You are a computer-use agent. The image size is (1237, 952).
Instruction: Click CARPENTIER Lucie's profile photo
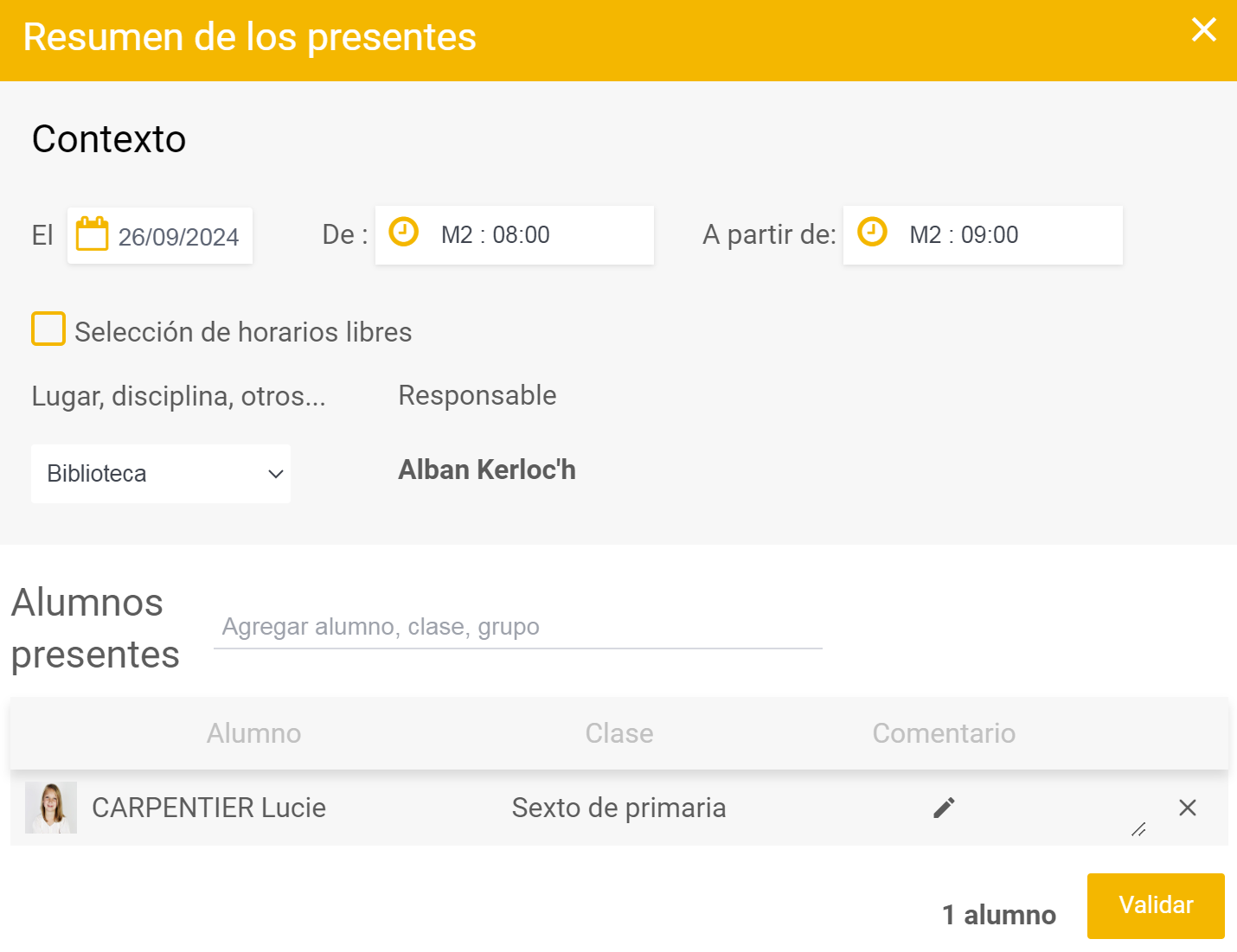(50, 807)
